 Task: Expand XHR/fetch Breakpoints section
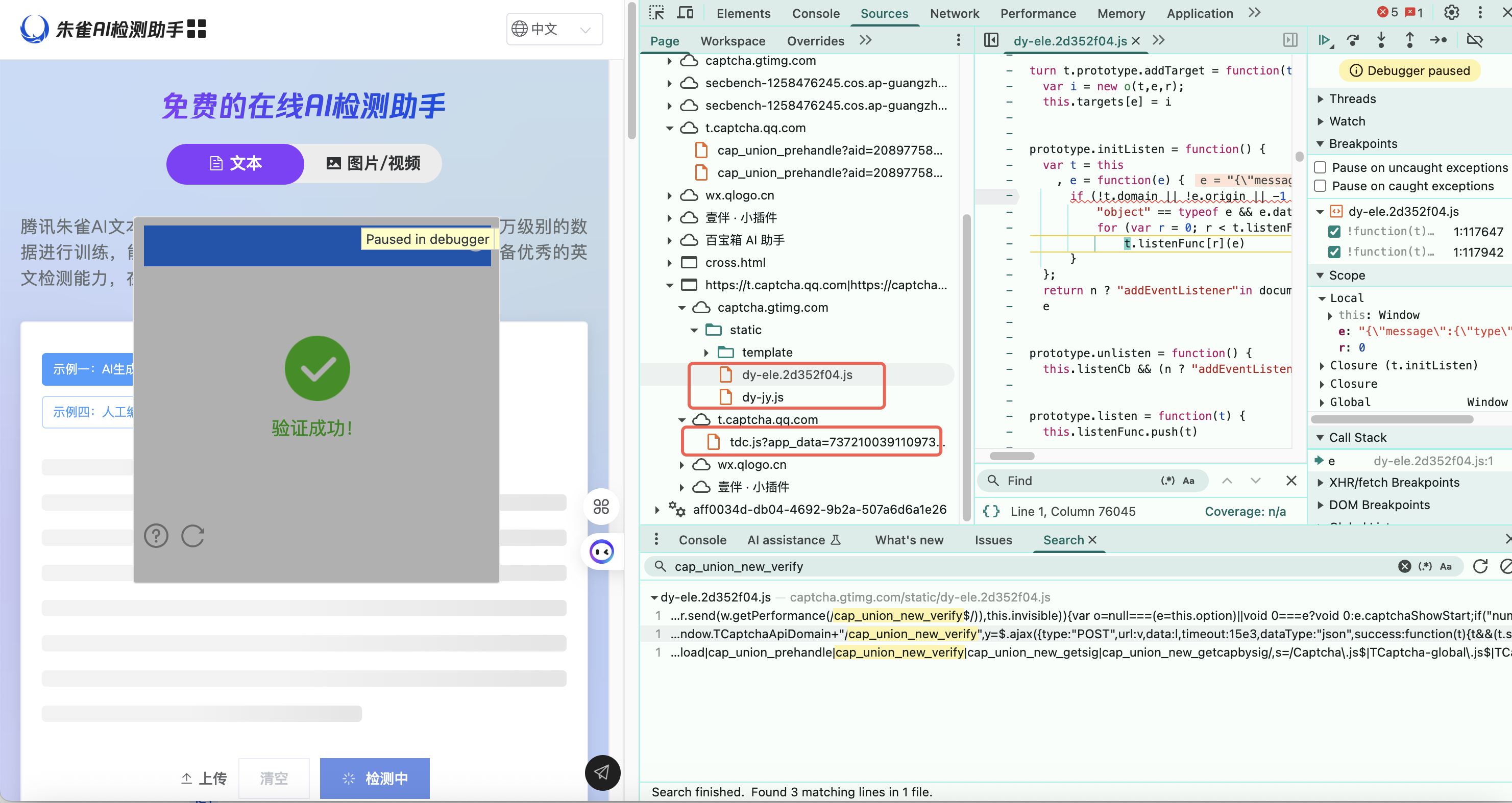pyautogui.click(x=1394, y=482)
